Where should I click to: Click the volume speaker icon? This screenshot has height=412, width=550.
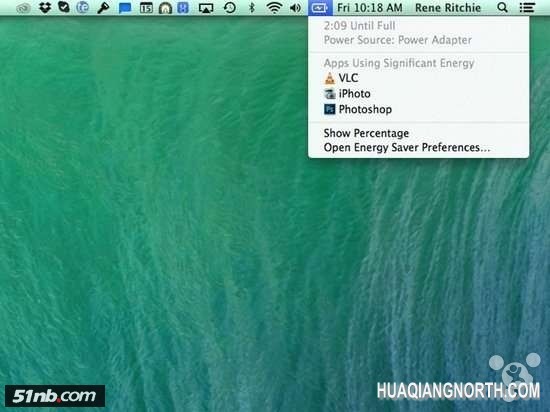coord(295,7)
